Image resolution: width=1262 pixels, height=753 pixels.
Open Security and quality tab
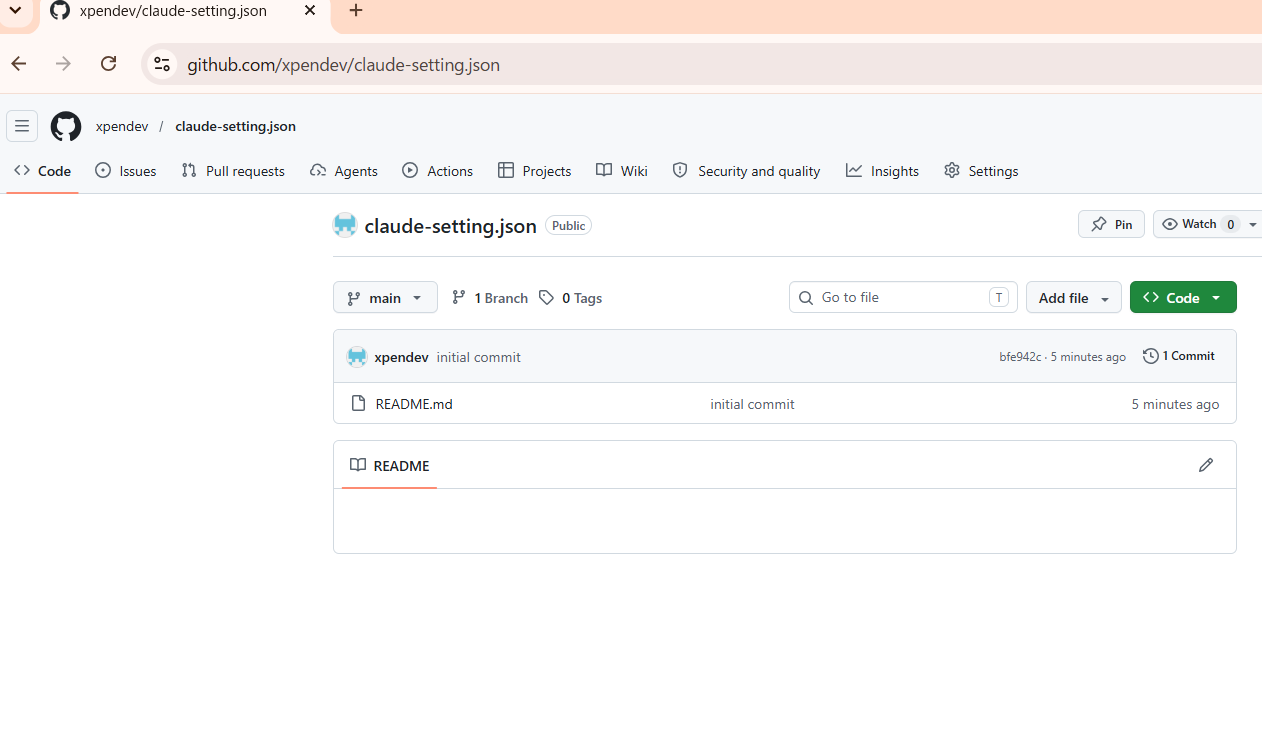747,171
